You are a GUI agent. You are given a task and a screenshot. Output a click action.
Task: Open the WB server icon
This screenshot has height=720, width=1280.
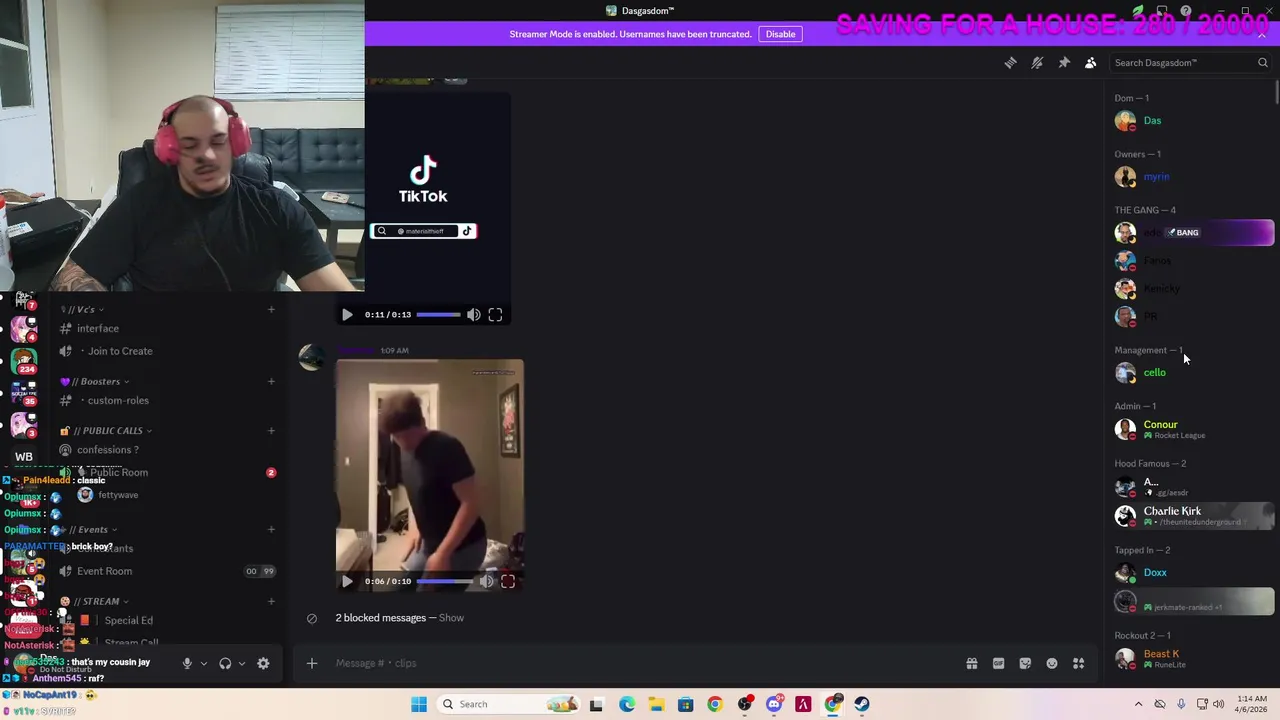(24, 457)
